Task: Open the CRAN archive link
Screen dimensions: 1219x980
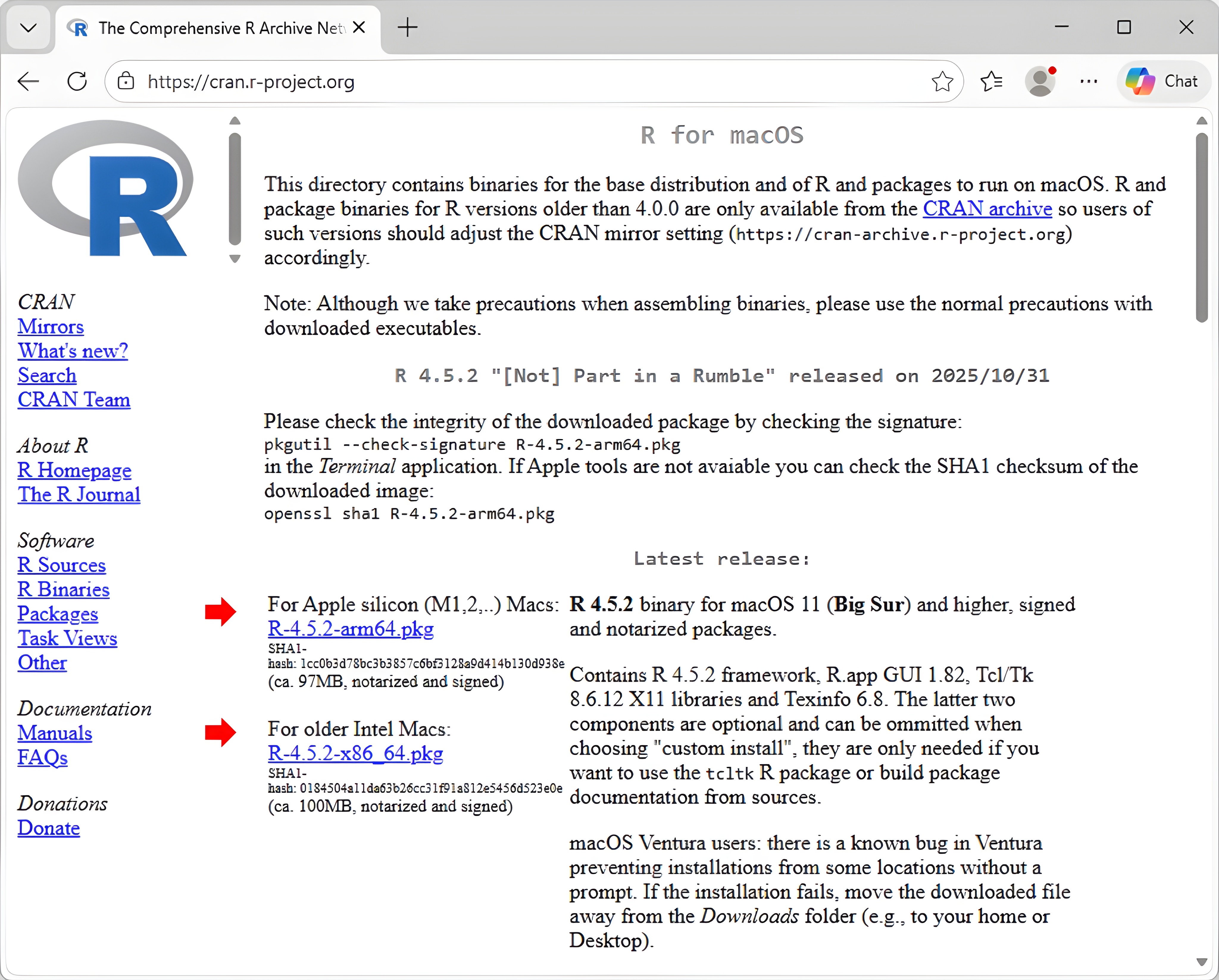Action: click(x=987, y=209)
